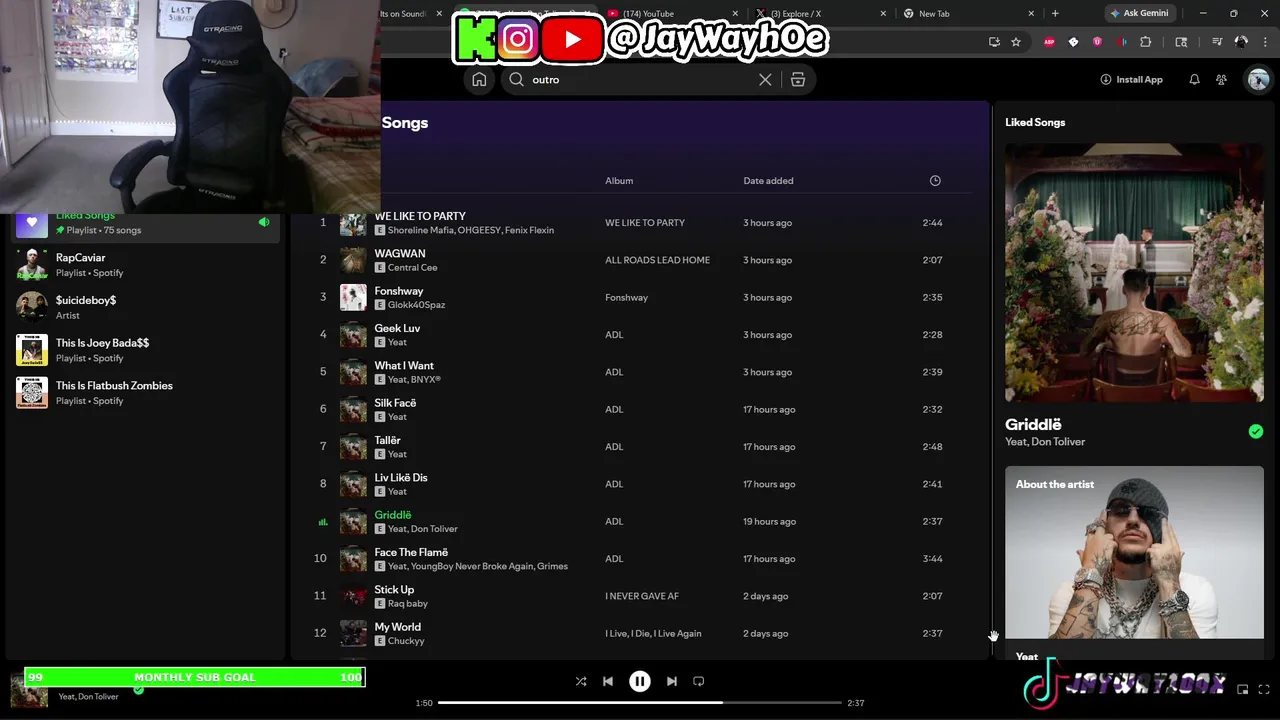Image resolution: width=1280 pixels, height=720 pixels.
Task: Select the WAGWAN track row
Action: pyautogui.click(x=640, y=260)
